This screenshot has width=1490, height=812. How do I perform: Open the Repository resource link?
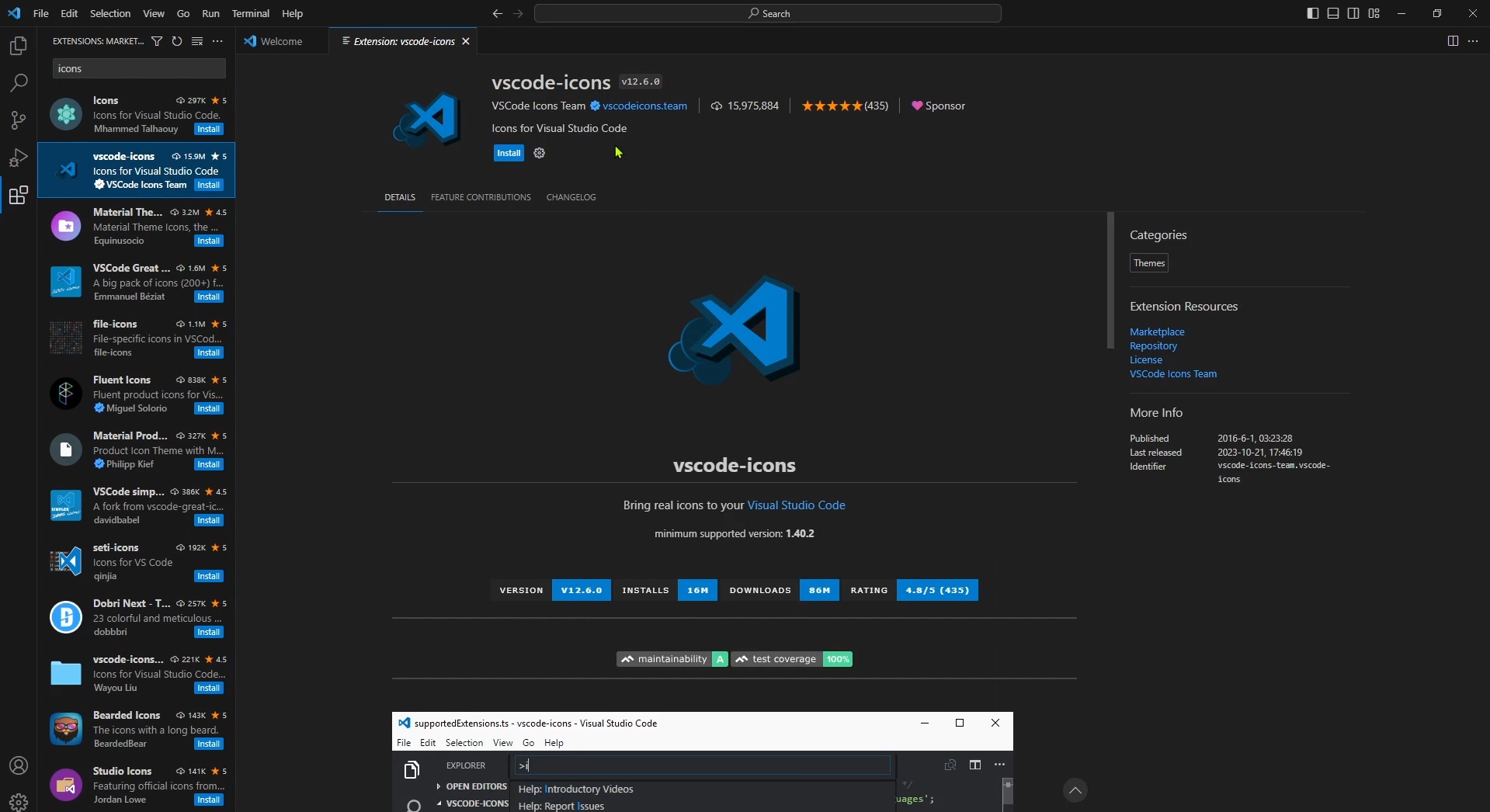tap(1153, 345)
